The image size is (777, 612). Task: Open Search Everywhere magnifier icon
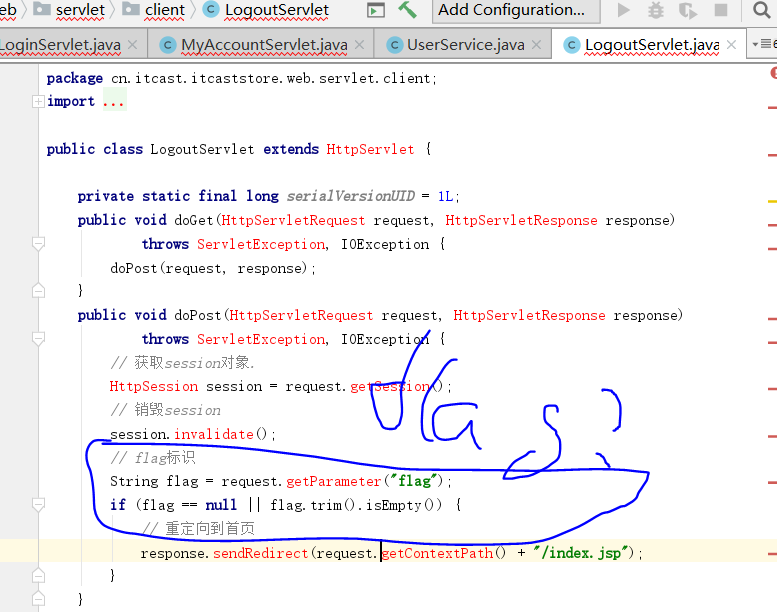tap(762, 9)
